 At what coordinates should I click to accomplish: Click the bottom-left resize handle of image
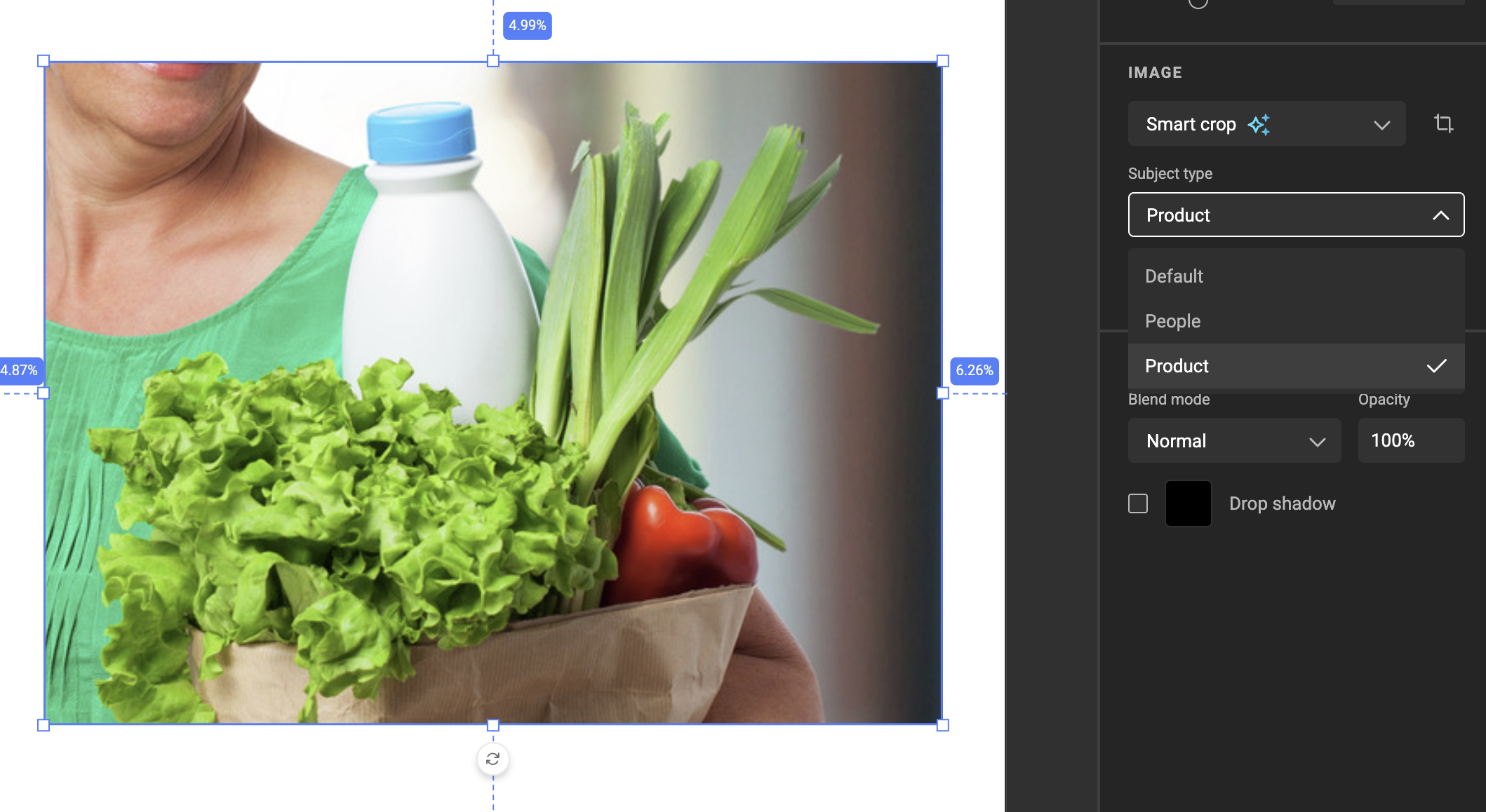point(43,725)
